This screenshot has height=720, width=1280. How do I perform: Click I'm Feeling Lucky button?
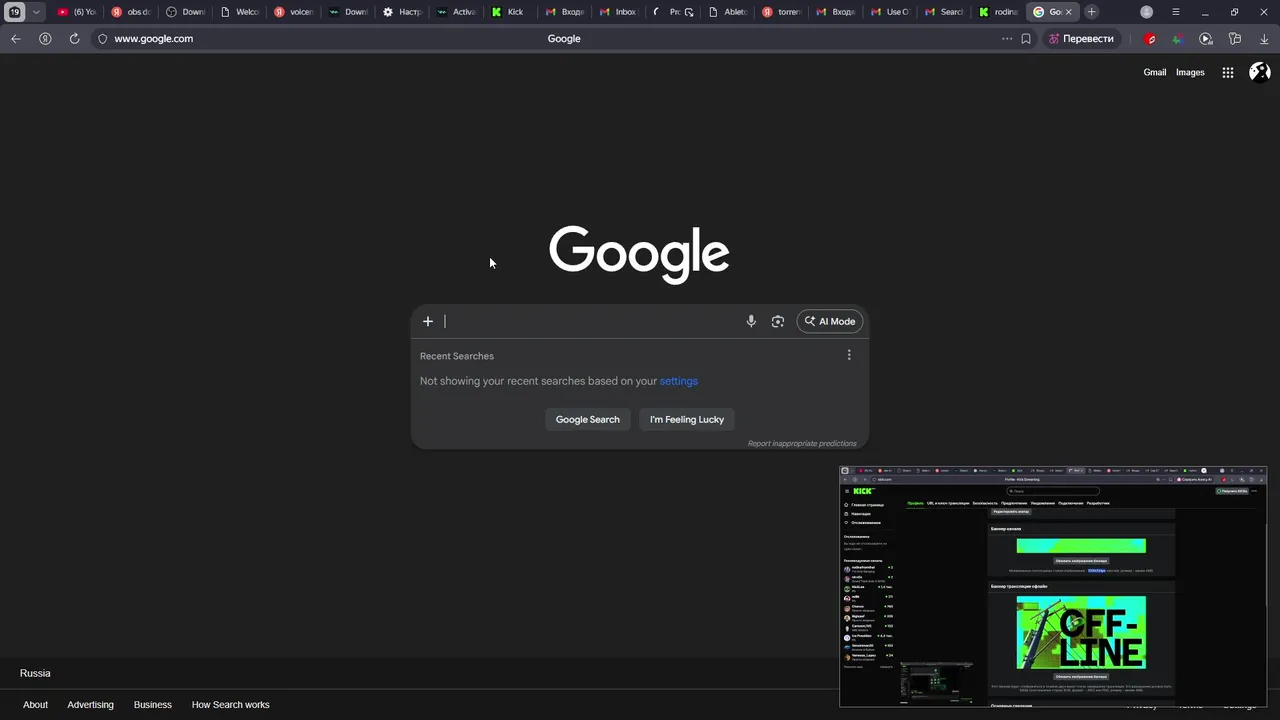(x=687, y=419)
